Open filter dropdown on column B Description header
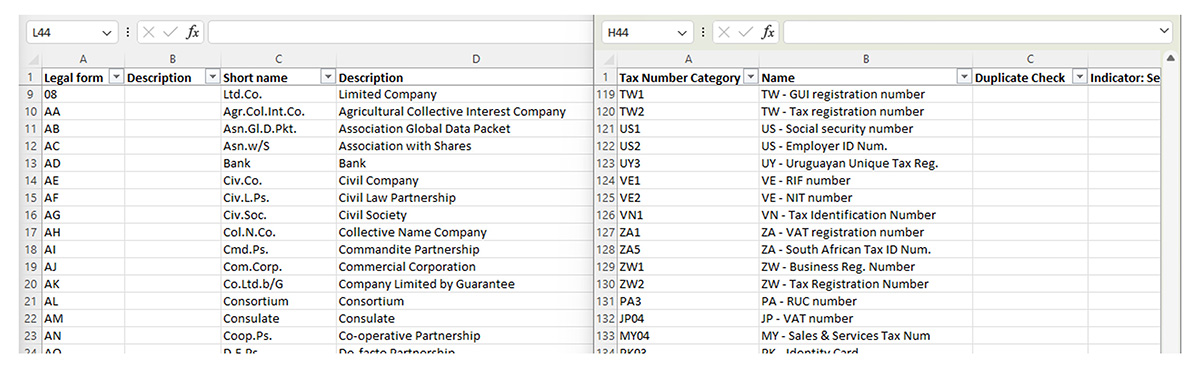Image resolution: width=1200 pixels, height=368 pixels. (x=212, y=77)
